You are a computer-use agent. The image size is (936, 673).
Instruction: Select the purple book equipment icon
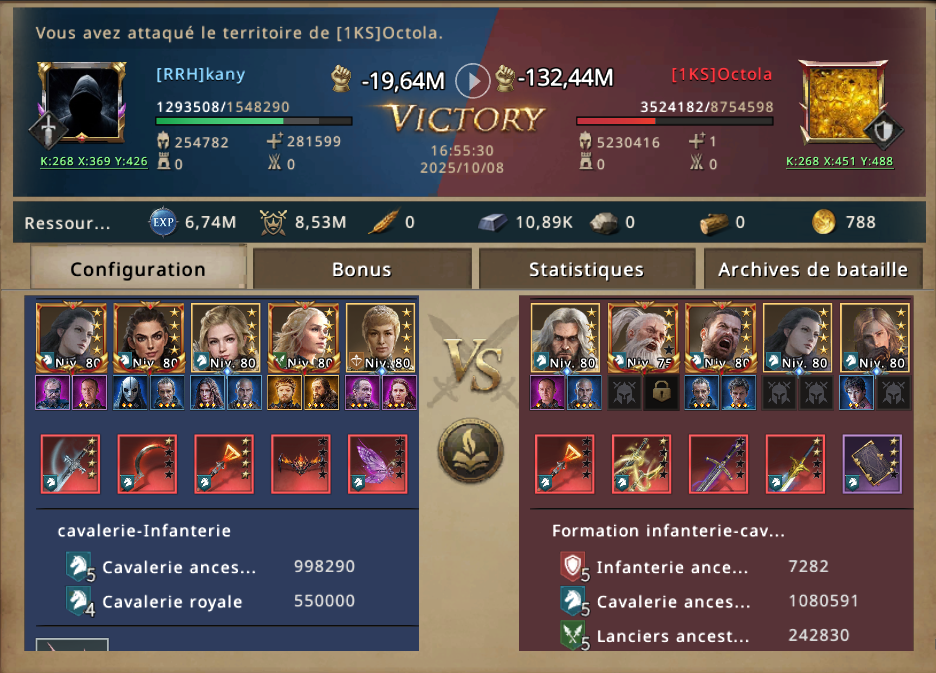[872, 464]
